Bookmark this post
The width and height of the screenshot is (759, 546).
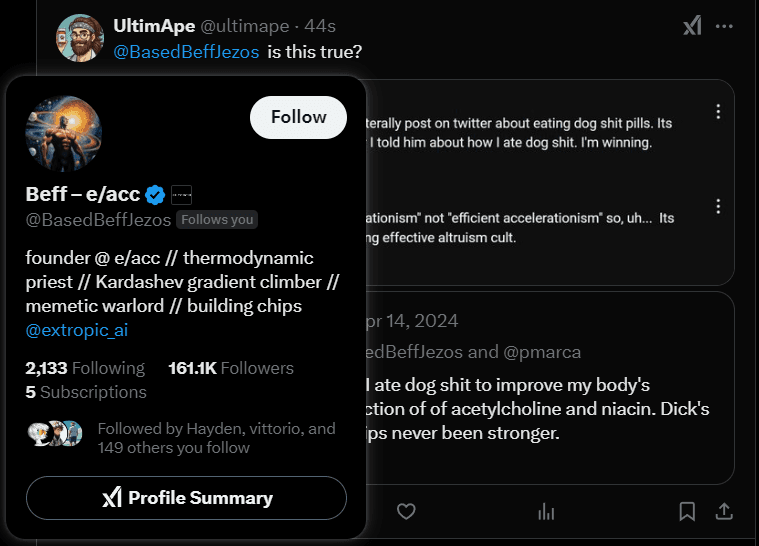(687, 511)
